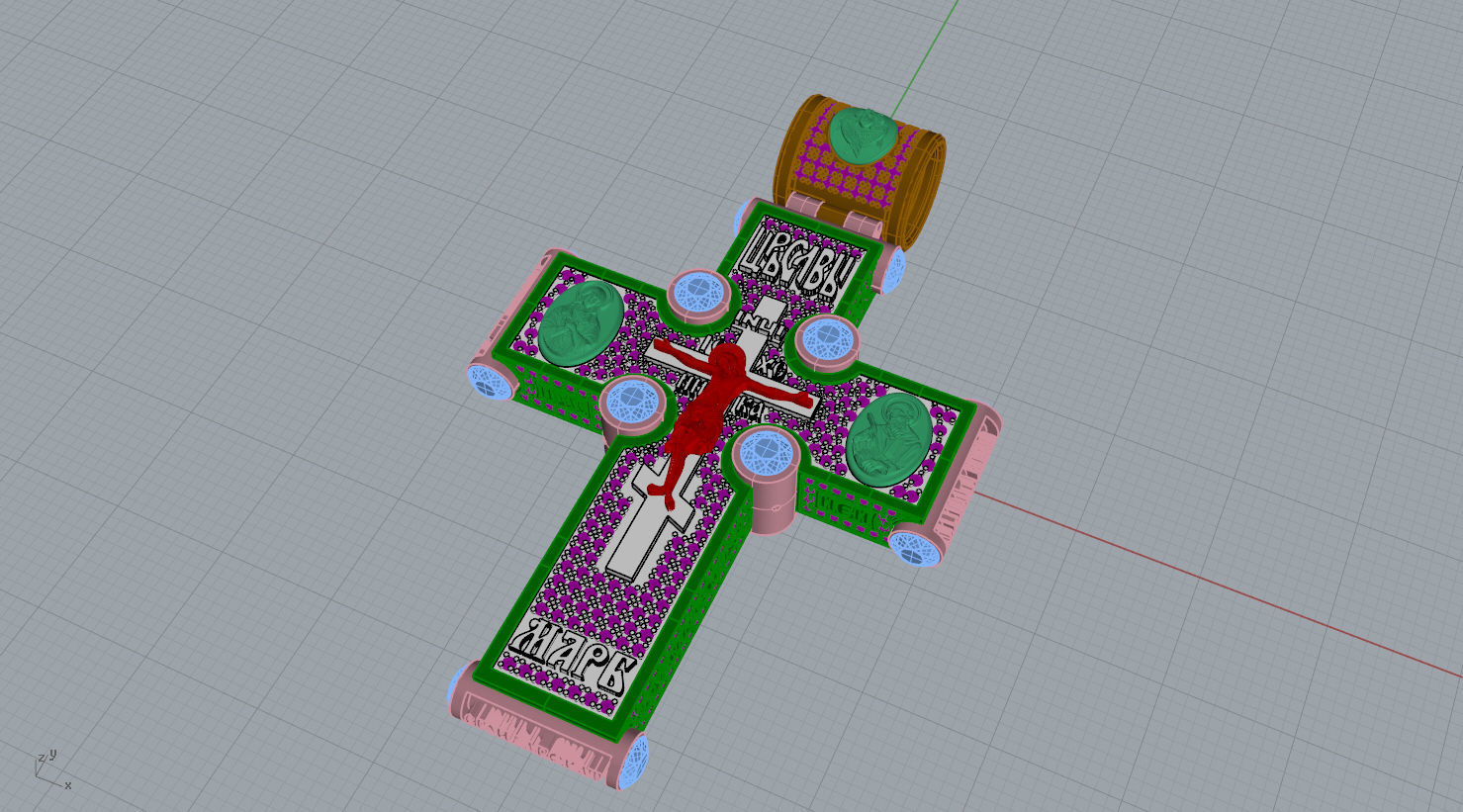Click the world axis icon in the corner

coord(50,767)
